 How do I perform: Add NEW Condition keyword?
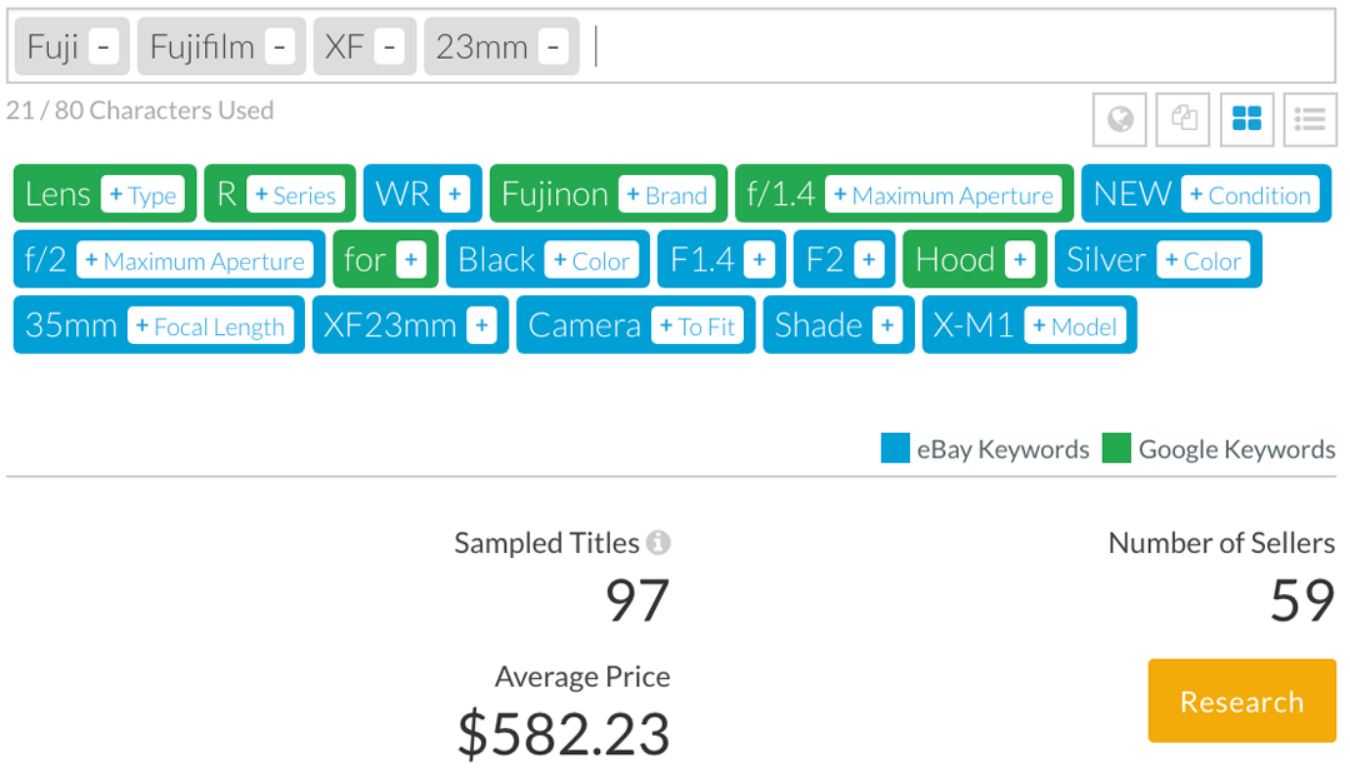point(1249,195)
